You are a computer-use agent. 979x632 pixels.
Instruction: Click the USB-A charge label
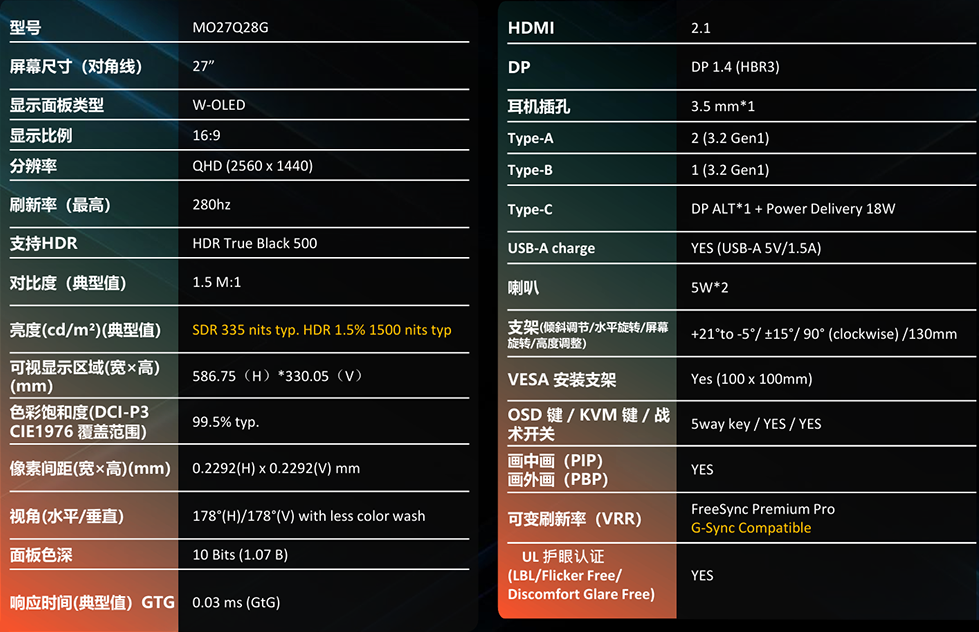pos(551,248)
